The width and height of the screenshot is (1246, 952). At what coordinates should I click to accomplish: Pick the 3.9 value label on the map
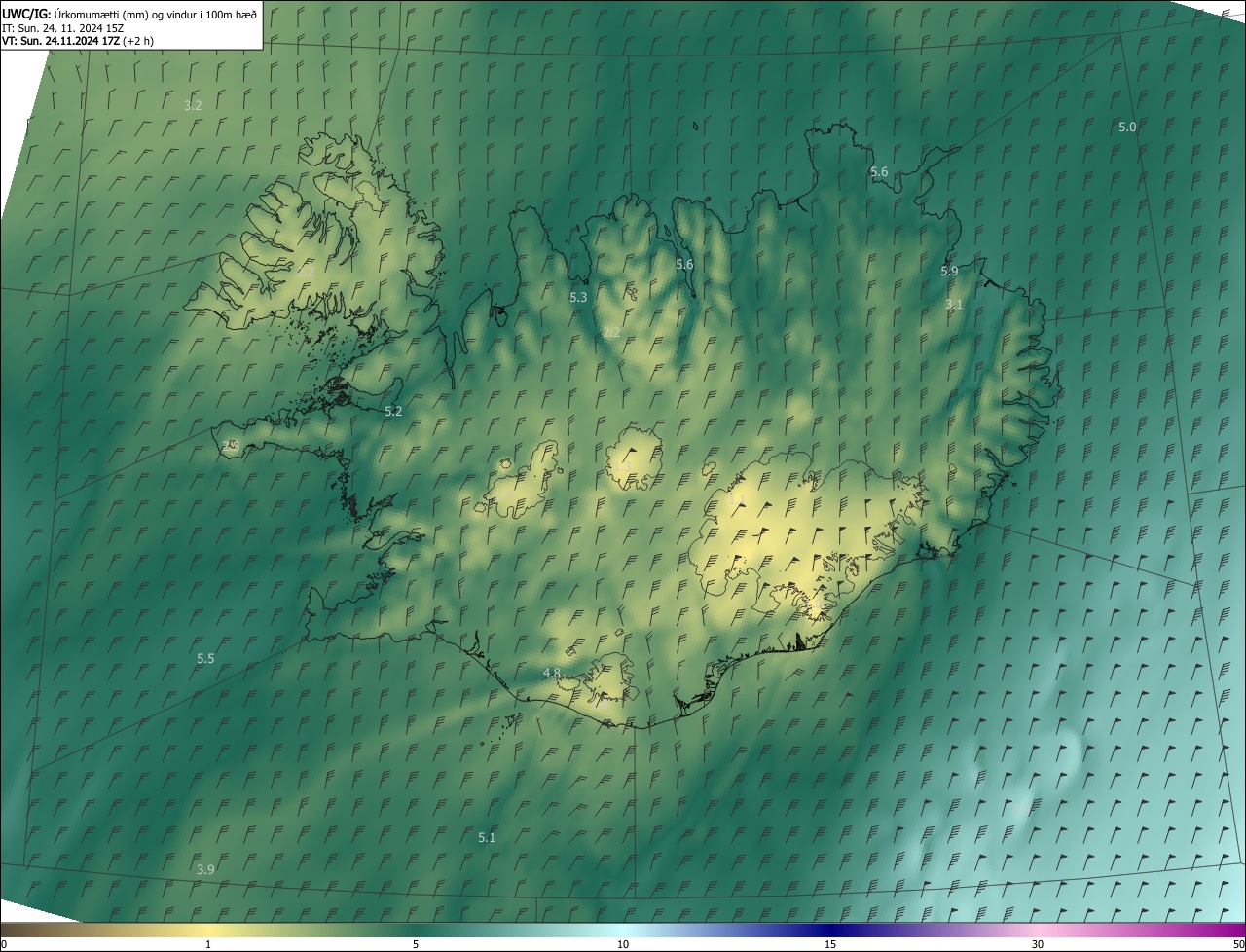(205, 870)
